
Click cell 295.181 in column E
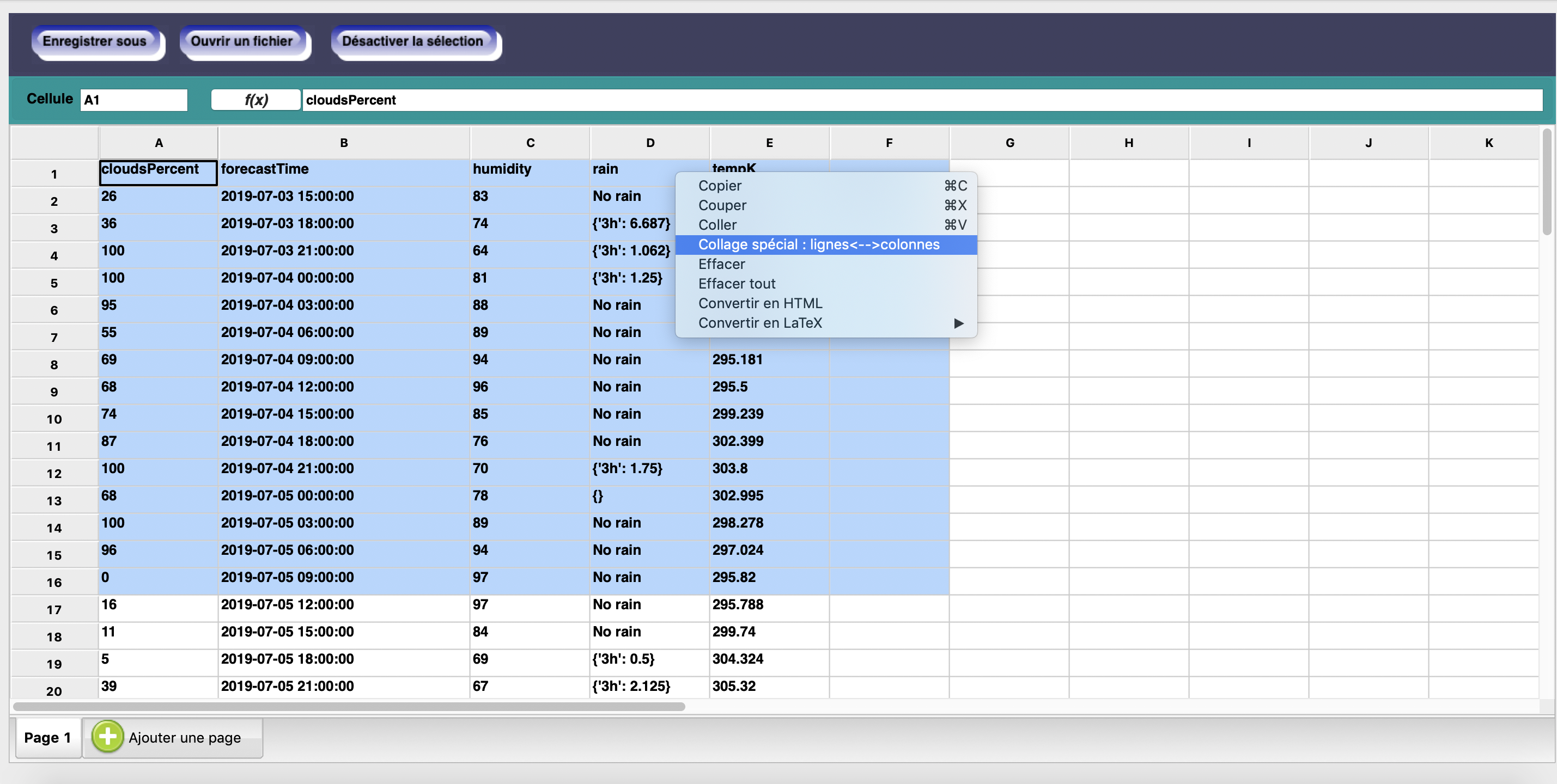[769, 363]
